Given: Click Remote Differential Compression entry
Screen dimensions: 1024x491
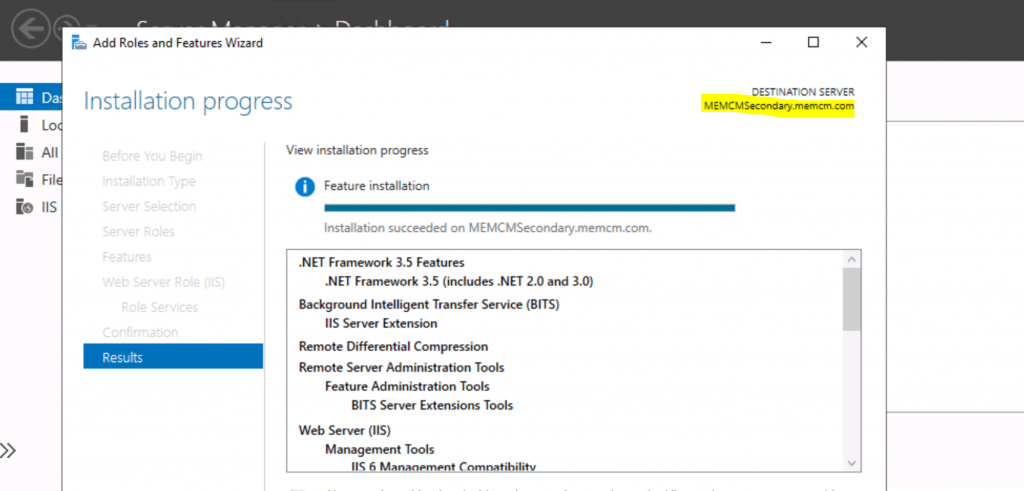Looking at the screenshot, I should coord(393,346).
